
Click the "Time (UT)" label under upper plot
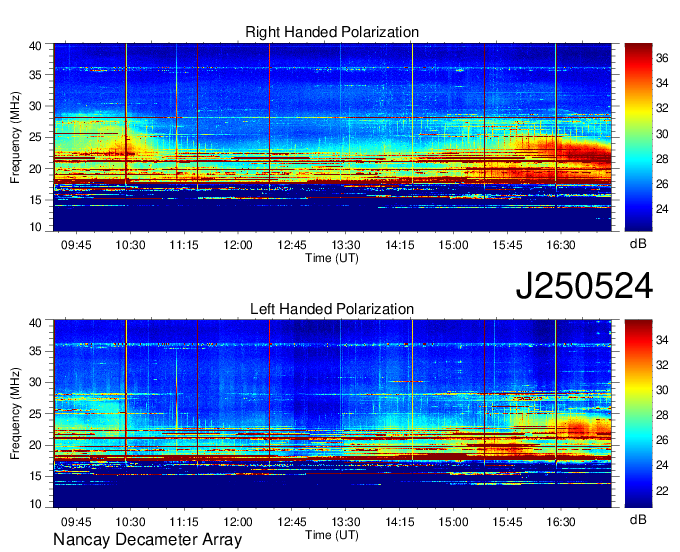pos(332,258)
